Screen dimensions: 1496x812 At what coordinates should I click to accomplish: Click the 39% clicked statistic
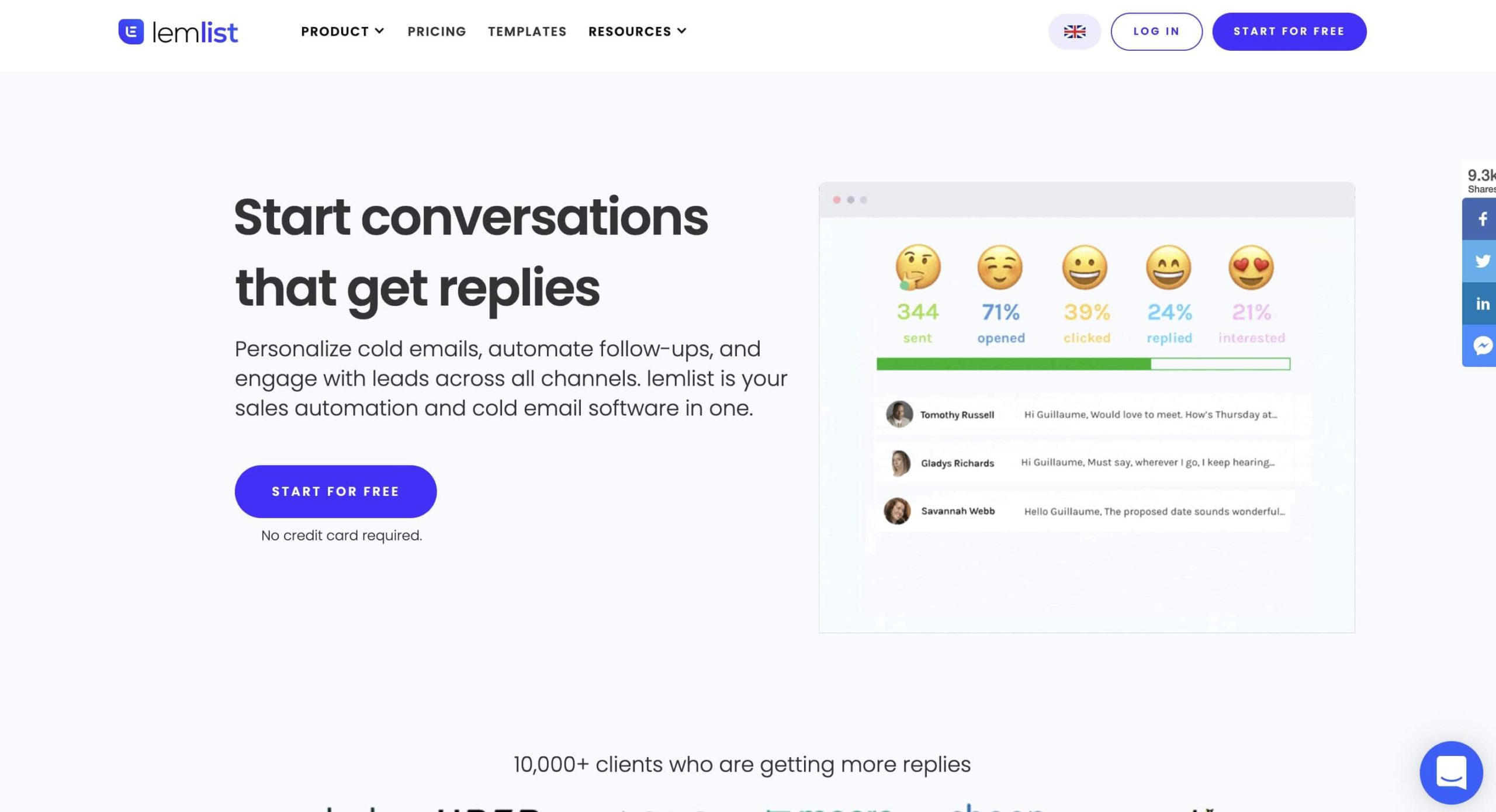click(x=1087, y=322)
